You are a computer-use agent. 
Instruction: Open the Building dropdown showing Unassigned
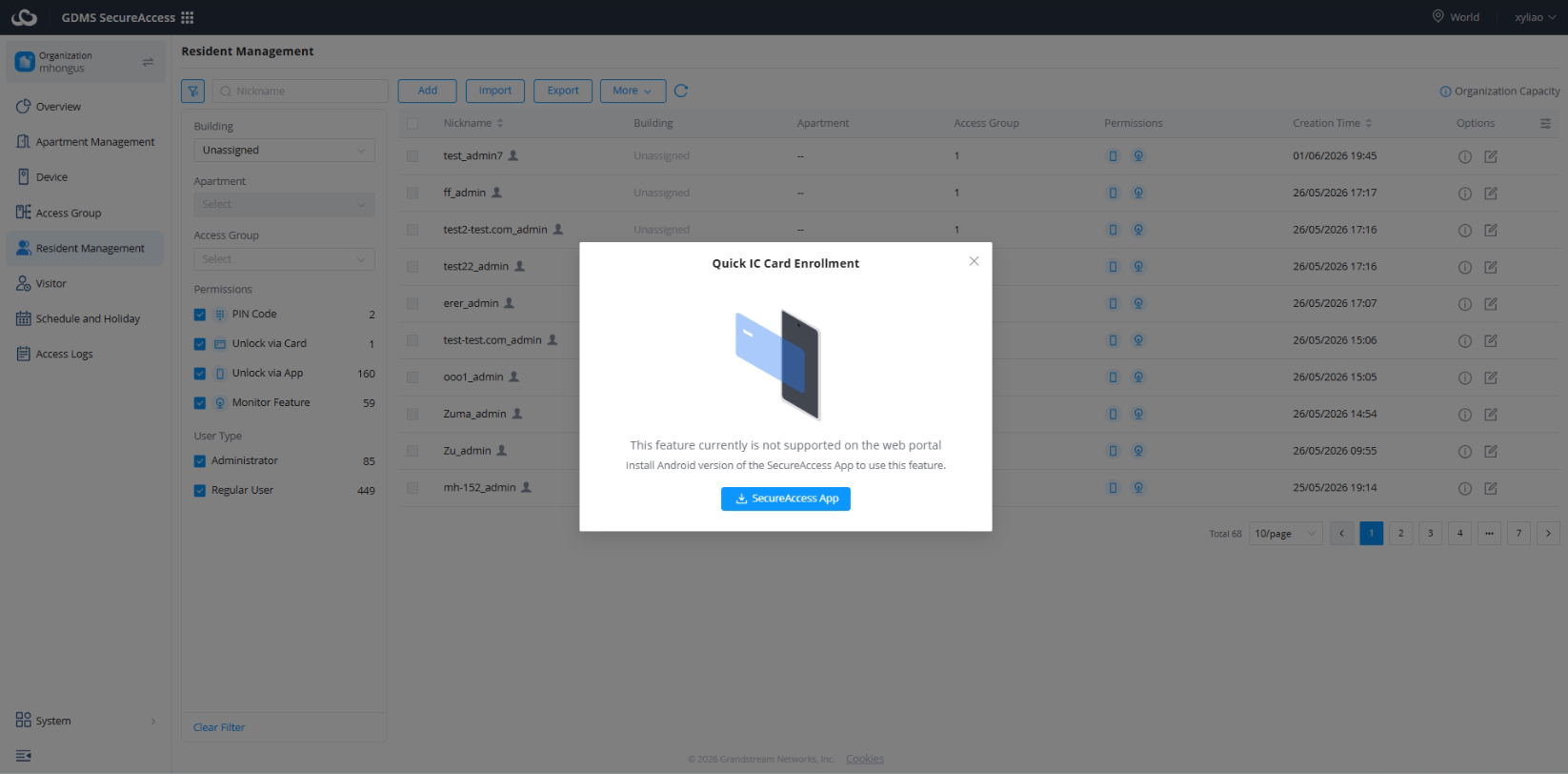pos(284,151)
